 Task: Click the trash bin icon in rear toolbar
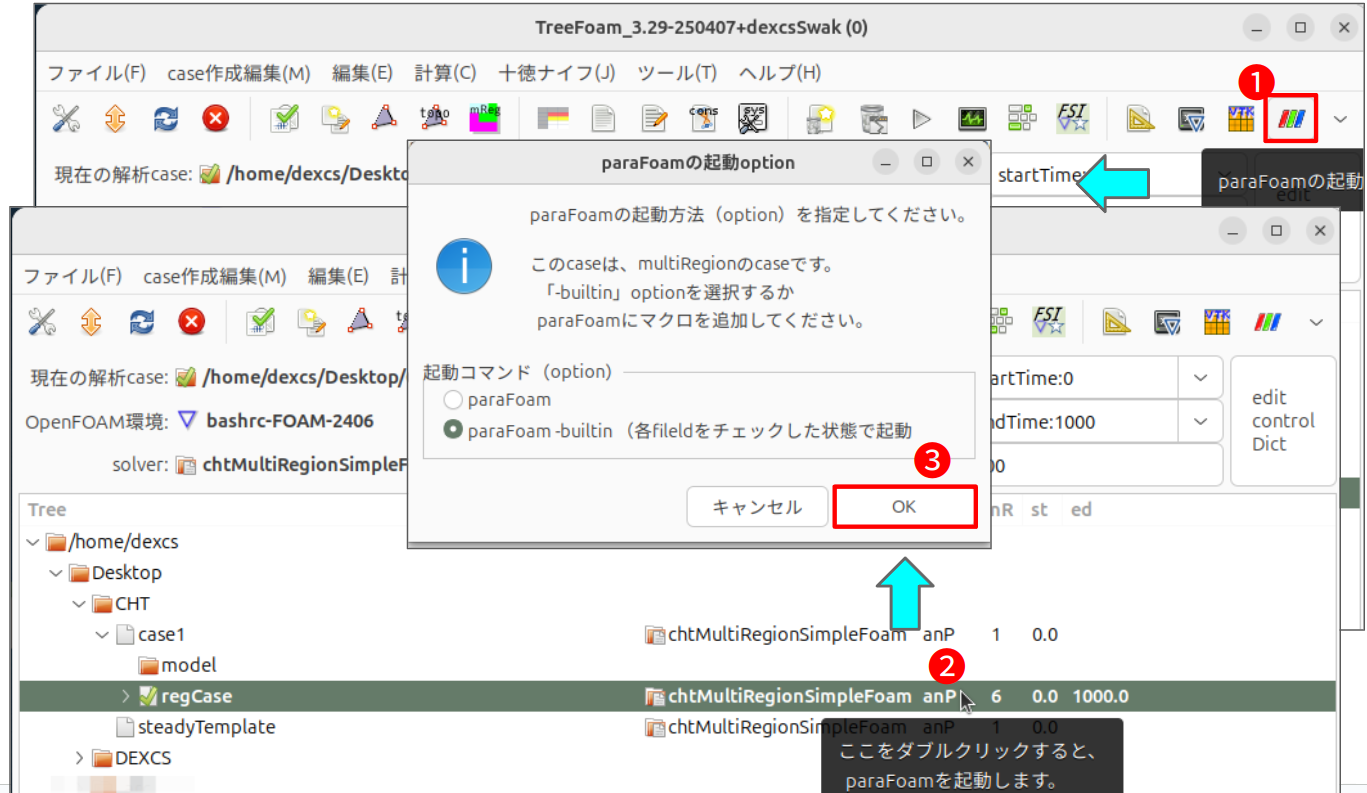coord(873,120)
